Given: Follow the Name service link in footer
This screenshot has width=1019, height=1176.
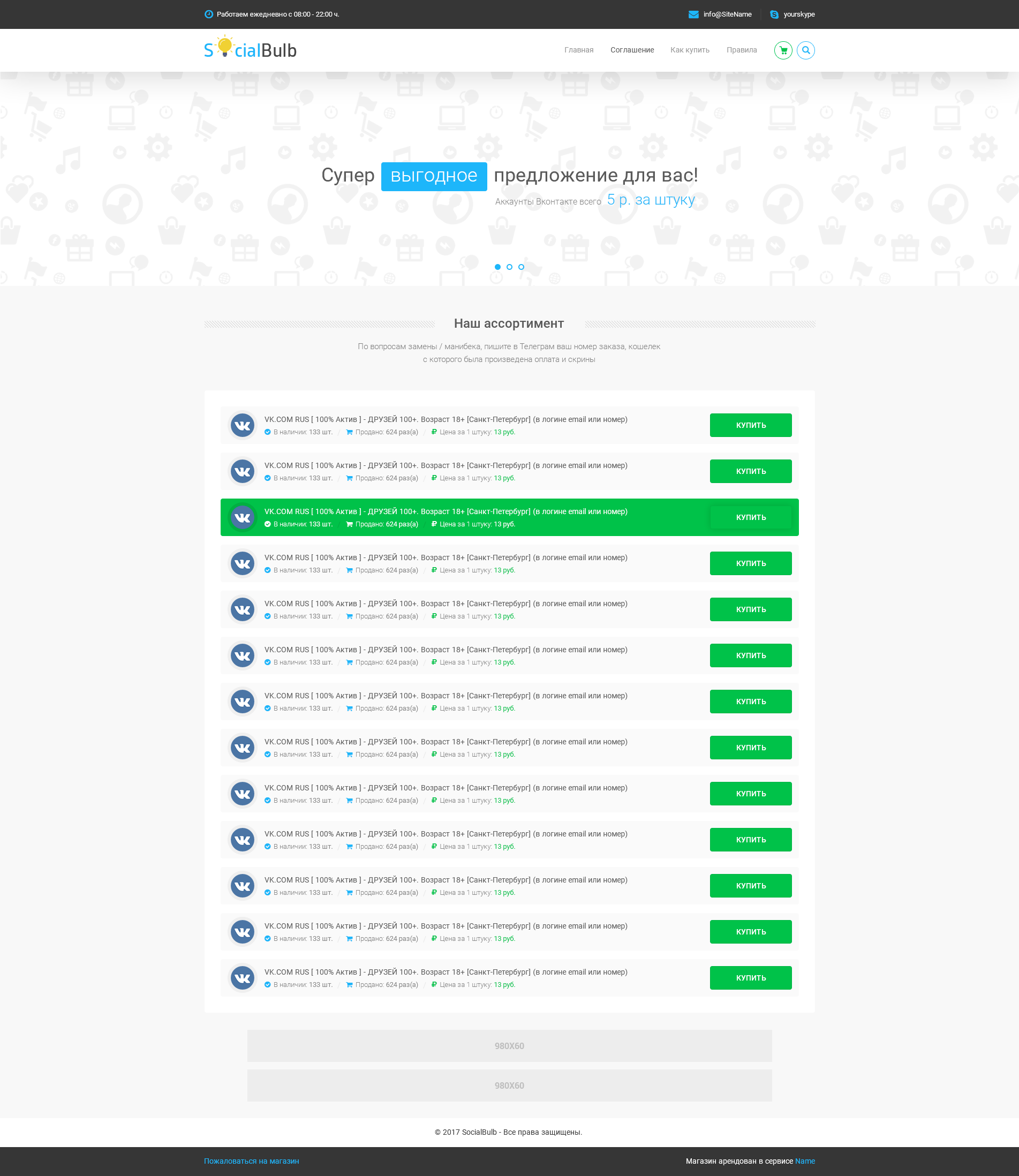Looking at the screenshot, I should [805, 1161].
